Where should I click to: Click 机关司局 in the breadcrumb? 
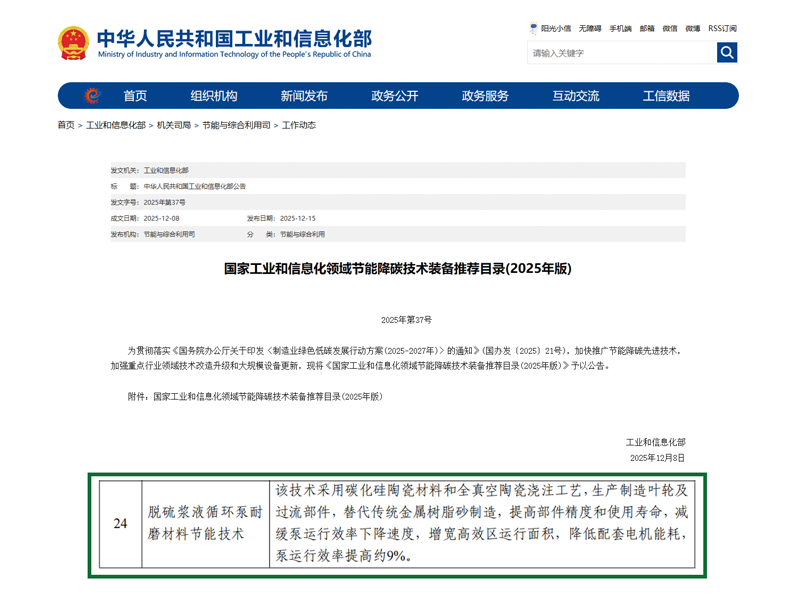(x=174, y=125)
